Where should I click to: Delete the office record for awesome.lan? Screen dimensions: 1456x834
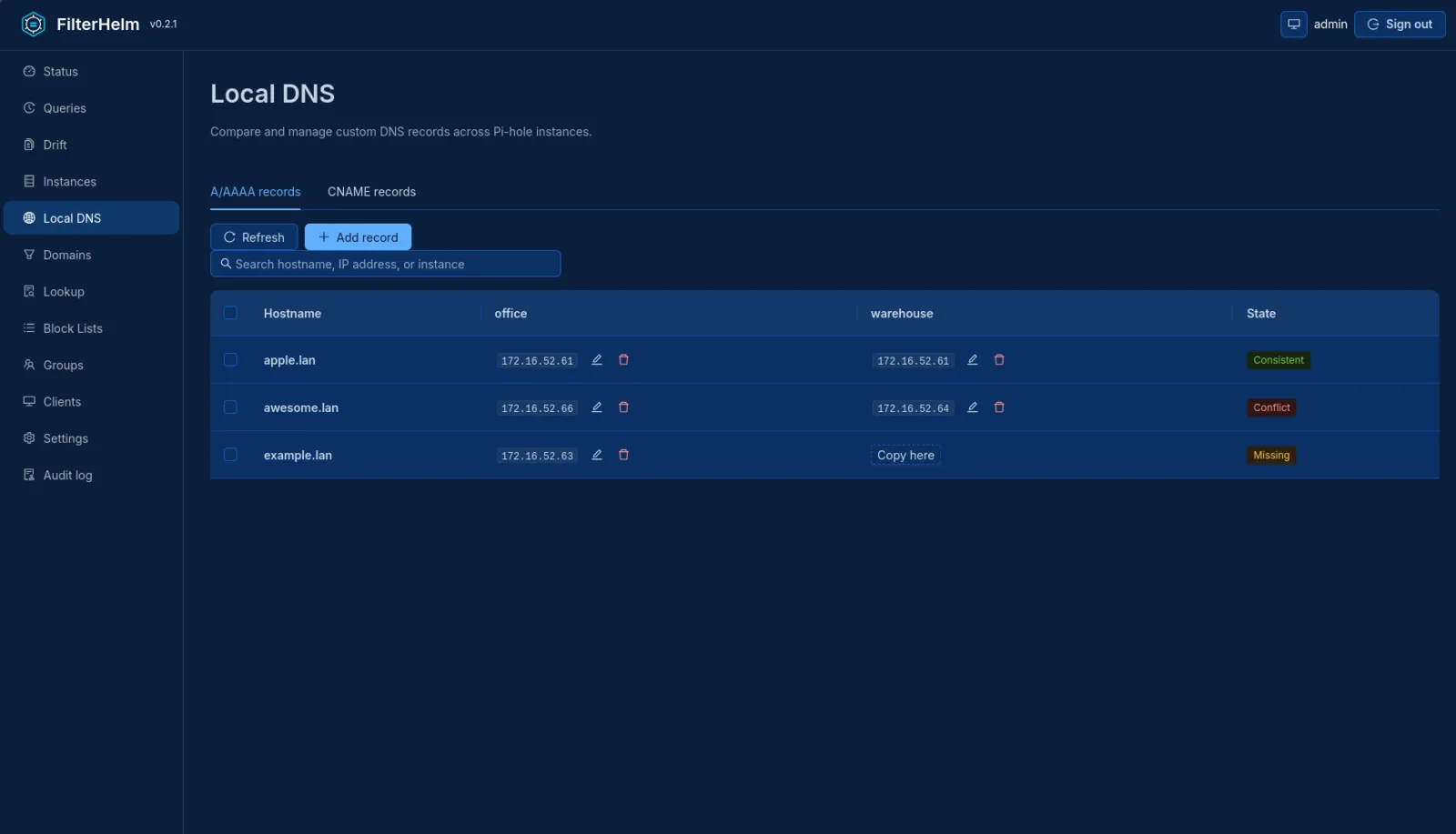pyautogui.click(x=623, y=407)
